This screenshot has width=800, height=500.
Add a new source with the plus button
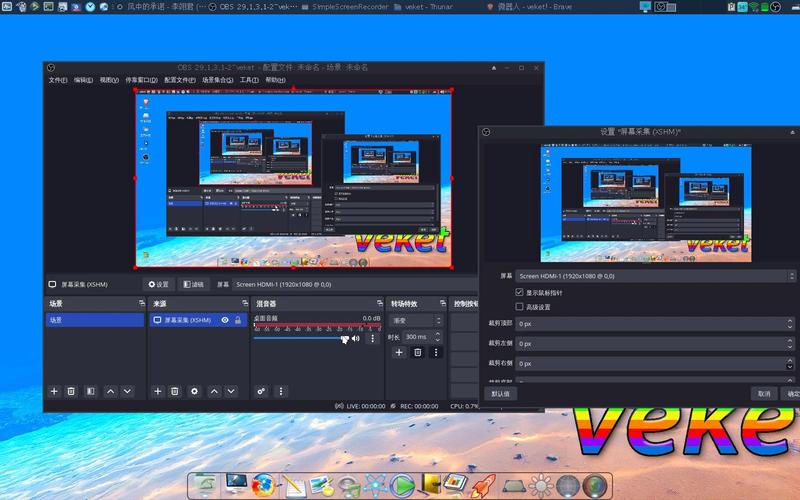[x=158, y=391]
